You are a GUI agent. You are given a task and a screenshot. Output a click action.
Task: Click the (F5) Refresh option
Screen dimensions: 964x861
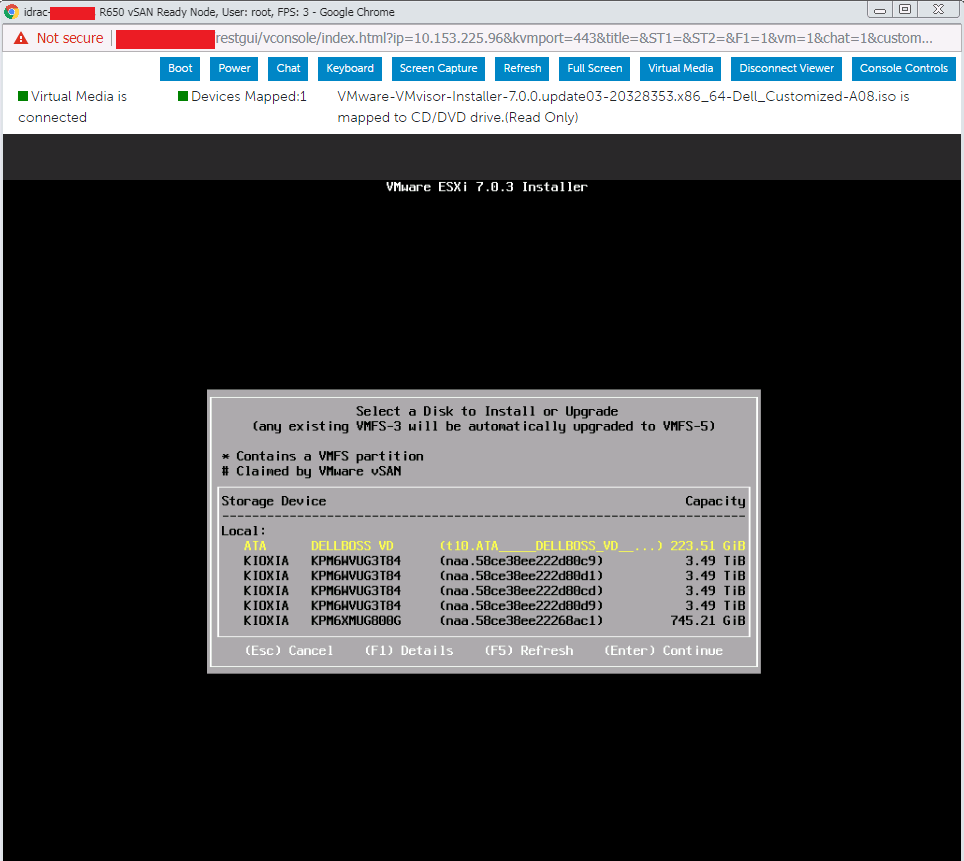[529, 651]
